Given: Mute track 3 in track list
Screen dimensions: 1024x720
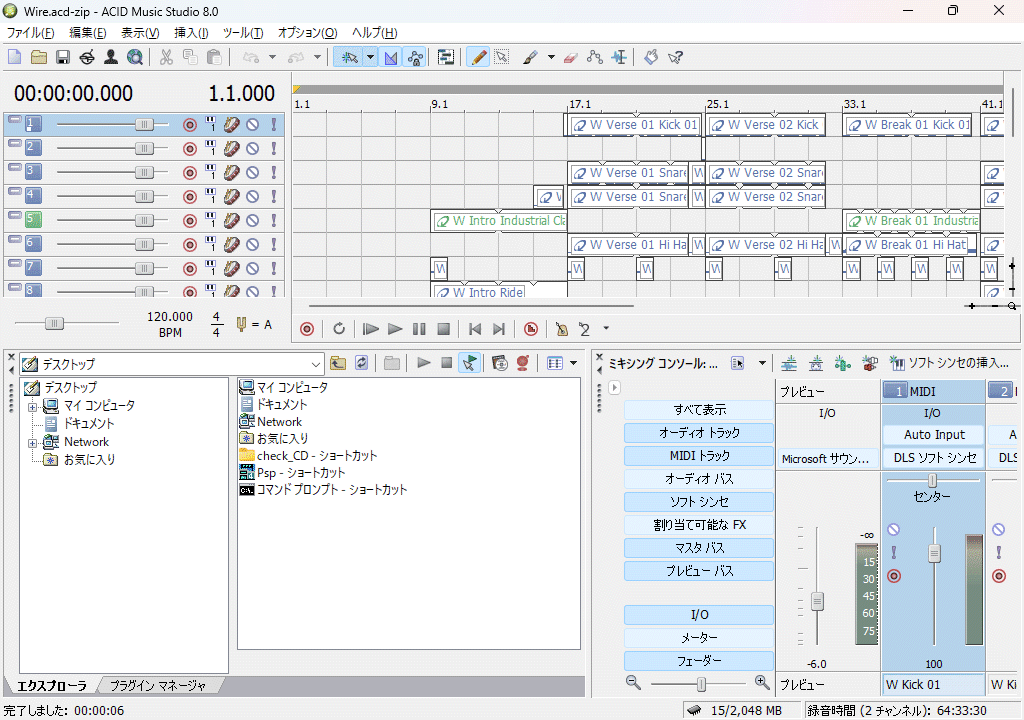Looking at the screenshot, I should click(252, 172).
